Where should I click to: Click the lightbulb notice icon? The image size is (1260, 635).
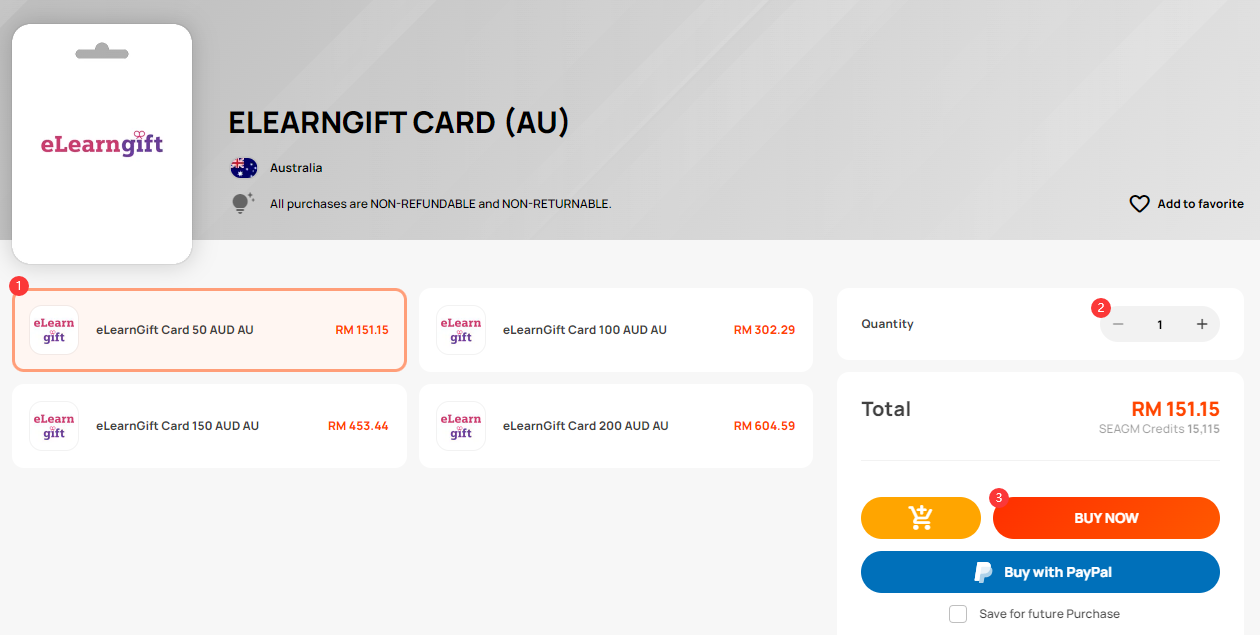click(x=243, y=203)
